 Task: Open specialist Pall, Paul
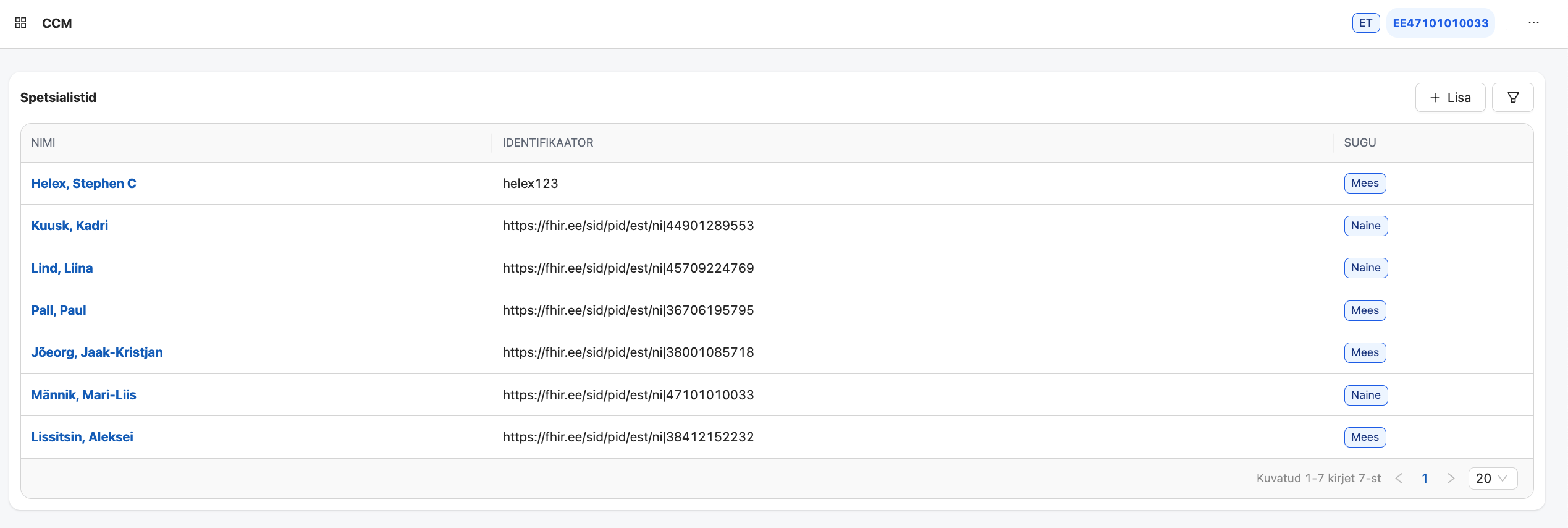[x=58, y=310]
